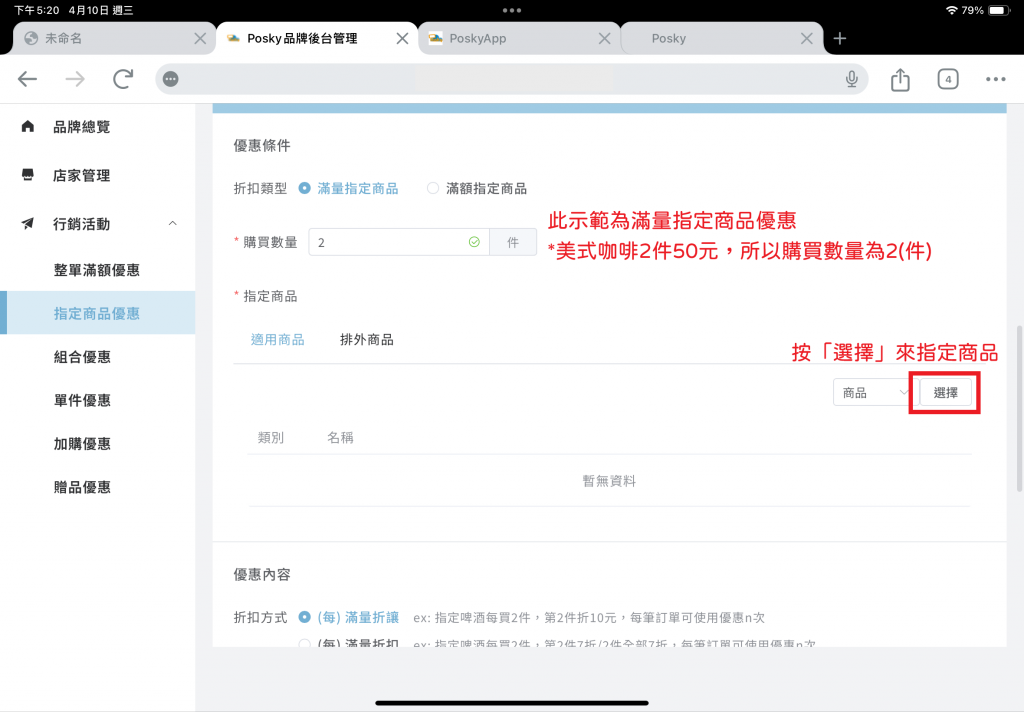Close the PoskyApp tab
The height and width of the screenshot is (712, 1024).
(x=605, y=39)
